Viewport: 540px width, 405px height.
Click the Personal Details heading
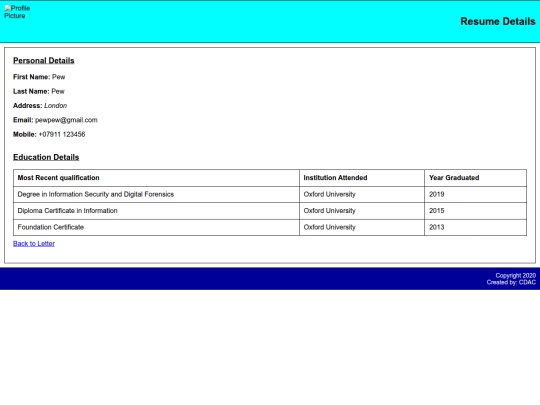(x=44, y=61)
